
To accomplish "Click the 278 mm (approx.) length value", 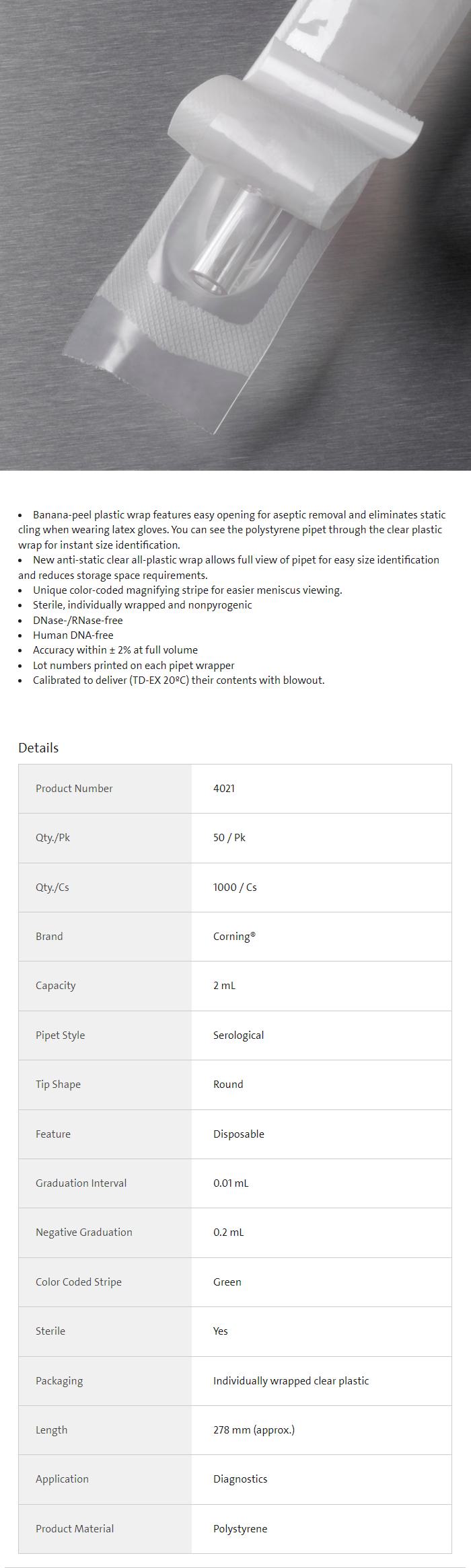I will [254, 1429].
